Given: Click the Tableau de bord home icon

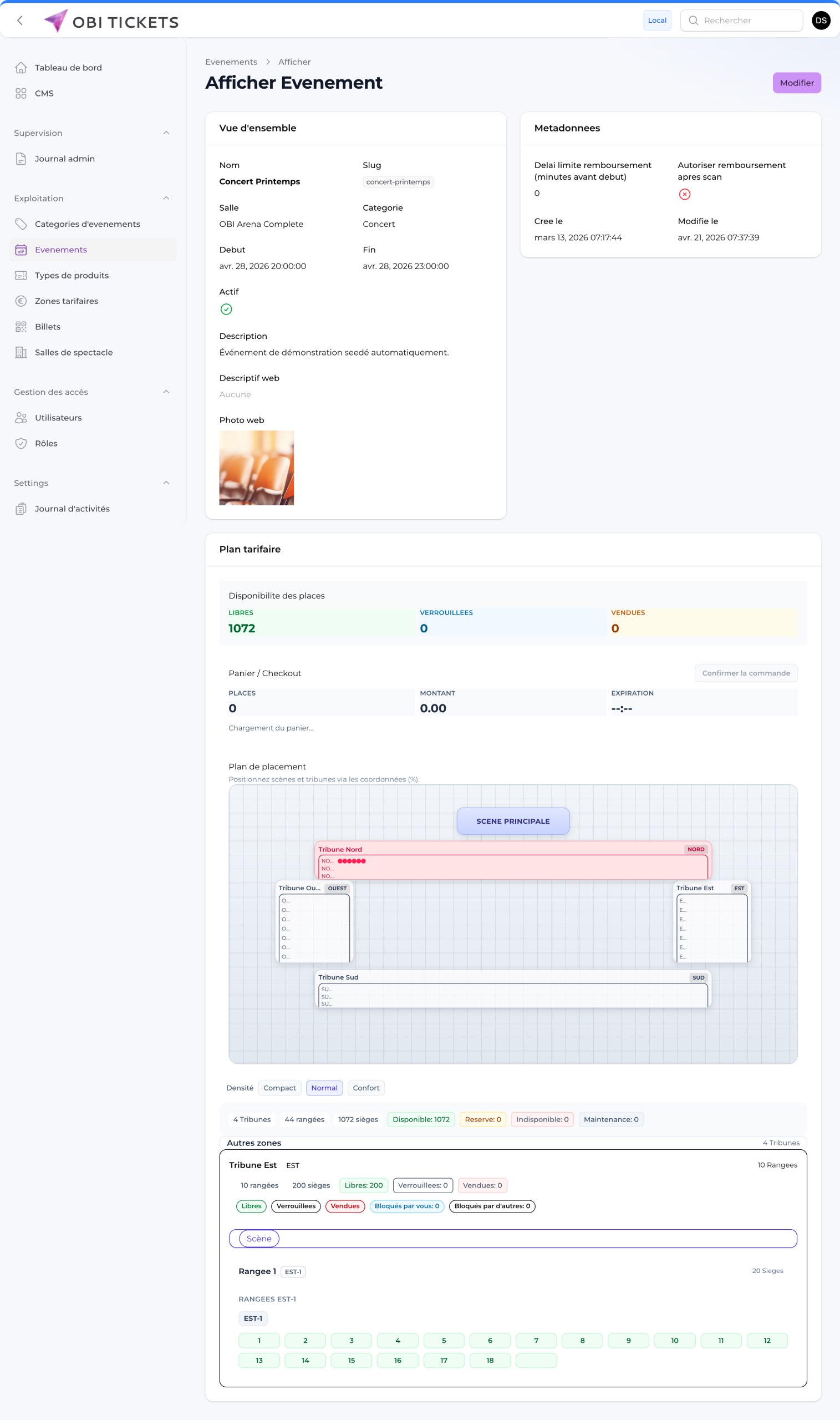Looking at the screenshot, I should (x=21, y=67).
